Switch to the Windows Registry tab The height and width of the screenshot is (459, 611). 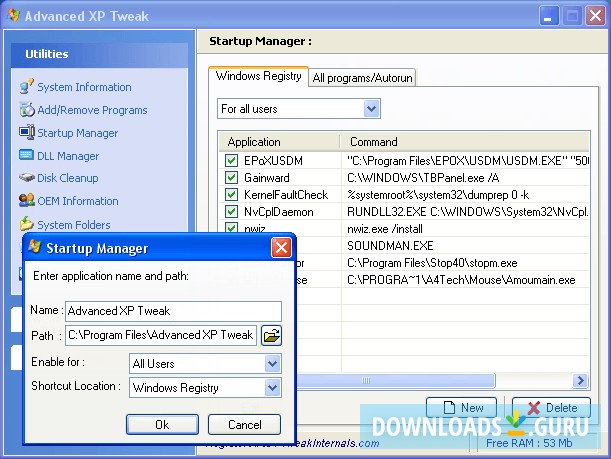pos(259,76)
